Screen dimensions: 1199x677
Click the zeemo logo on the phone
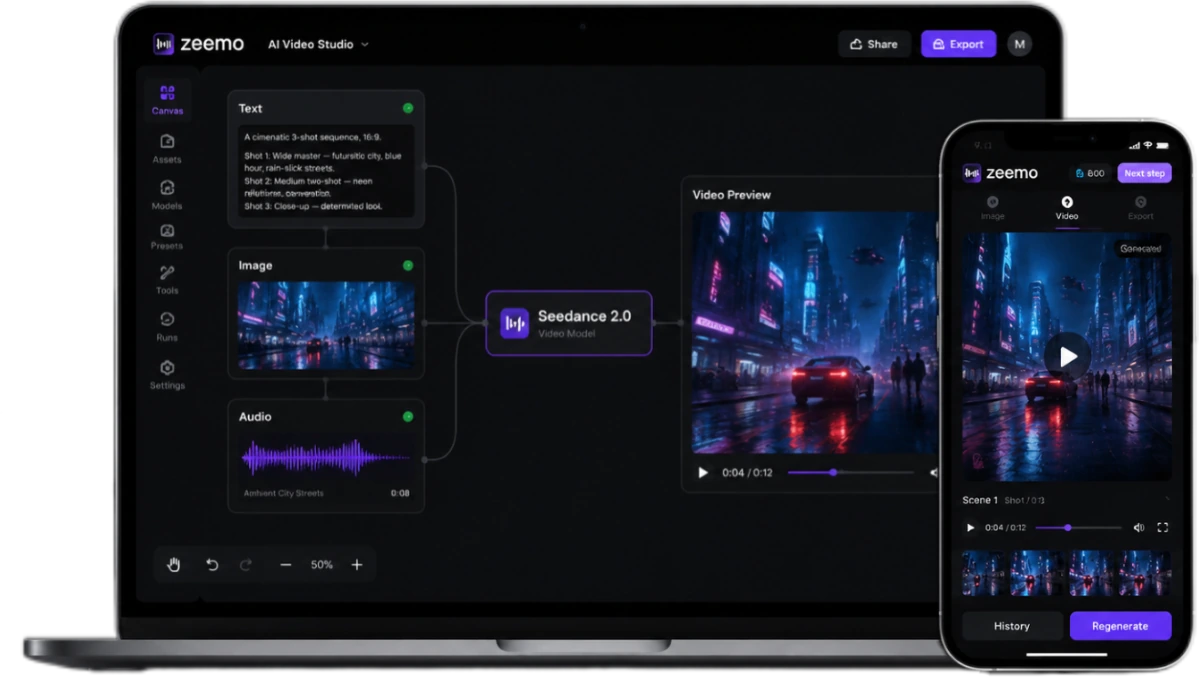click(x=1000, y=173)
